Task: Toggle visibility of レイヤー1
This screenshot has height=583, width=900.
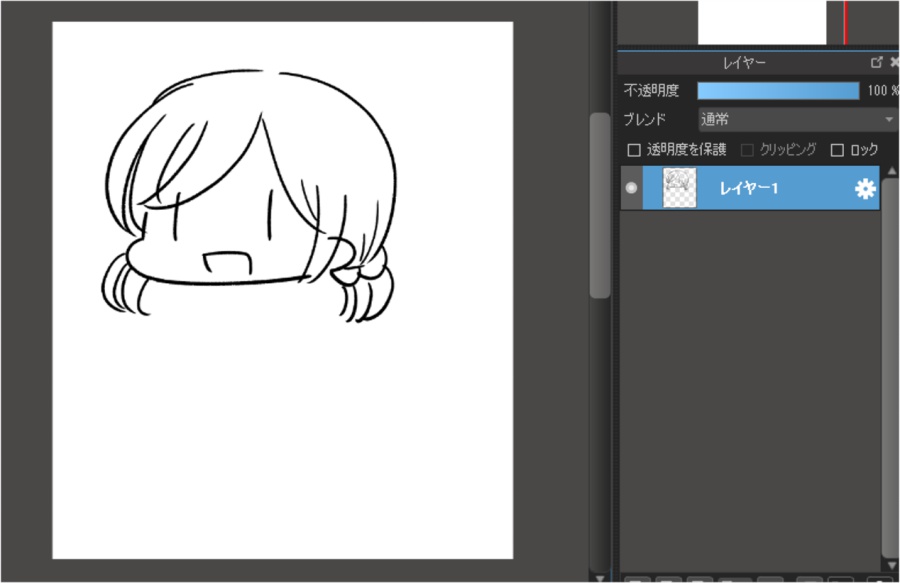Action: tap(631, 188)
